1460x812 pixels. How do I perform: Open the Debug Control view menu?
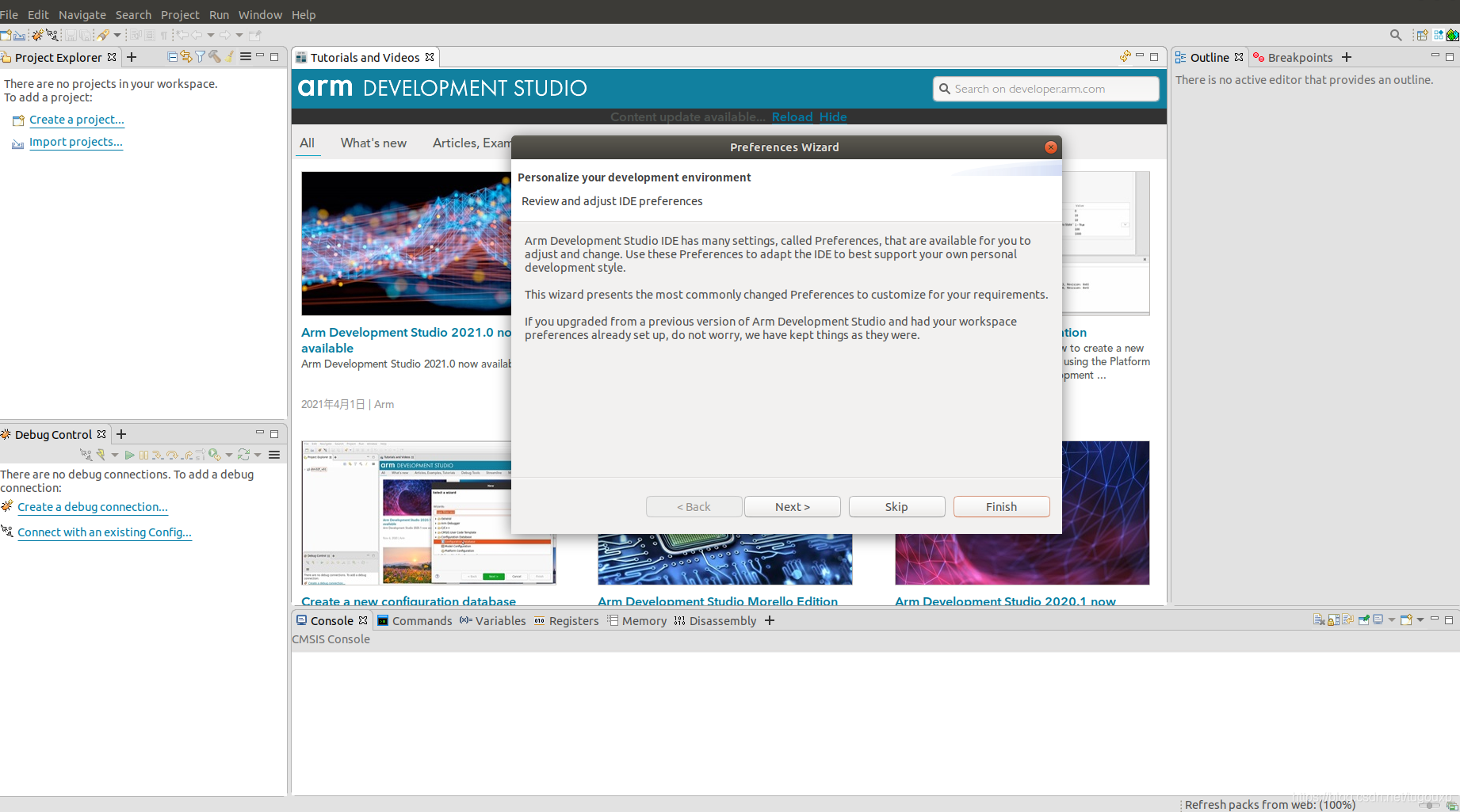274,455
